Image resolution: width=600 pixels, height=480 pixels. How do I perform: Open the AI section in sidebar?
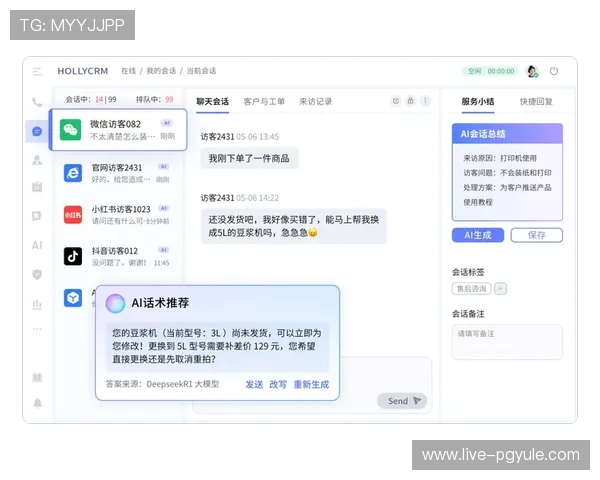tap(37, 245)
